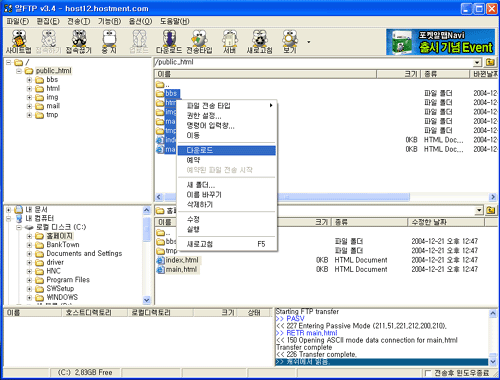Viewport: 500px width, 380px height.
Task: Click the 서버 server toolbar icon
Action: (230, 41)
